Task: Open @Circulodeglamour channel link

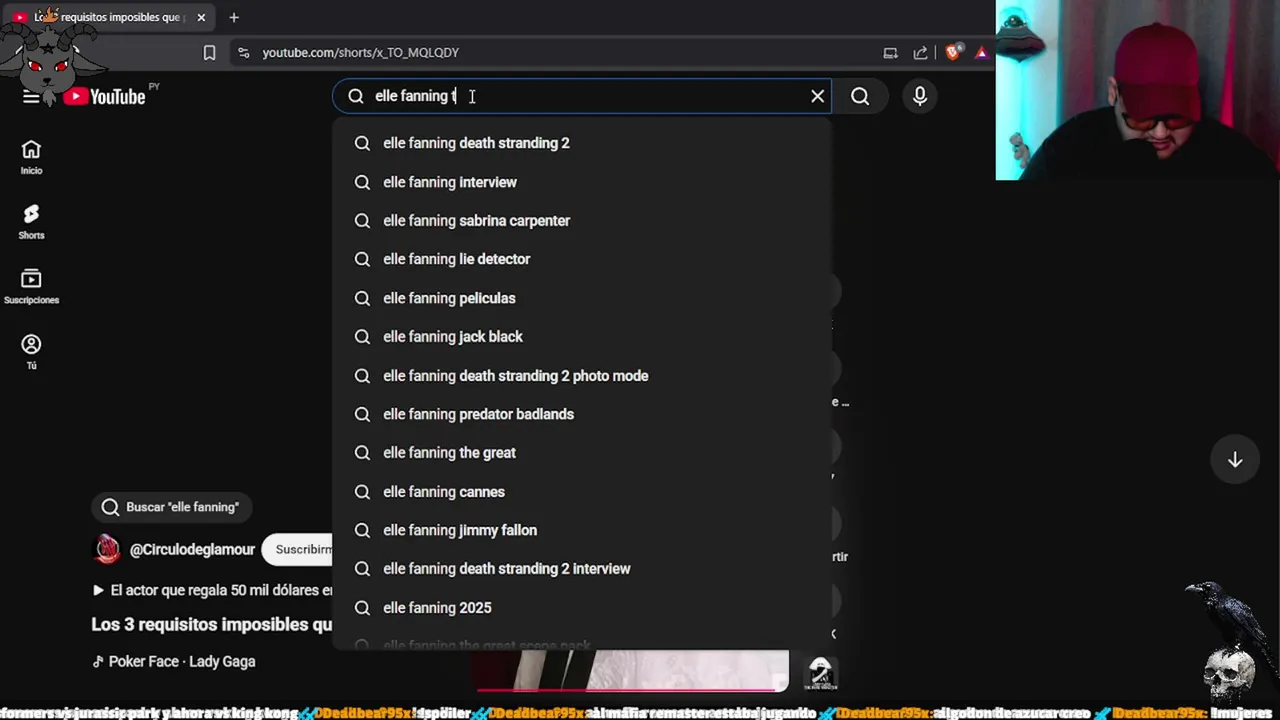Action: click(192, 549)
